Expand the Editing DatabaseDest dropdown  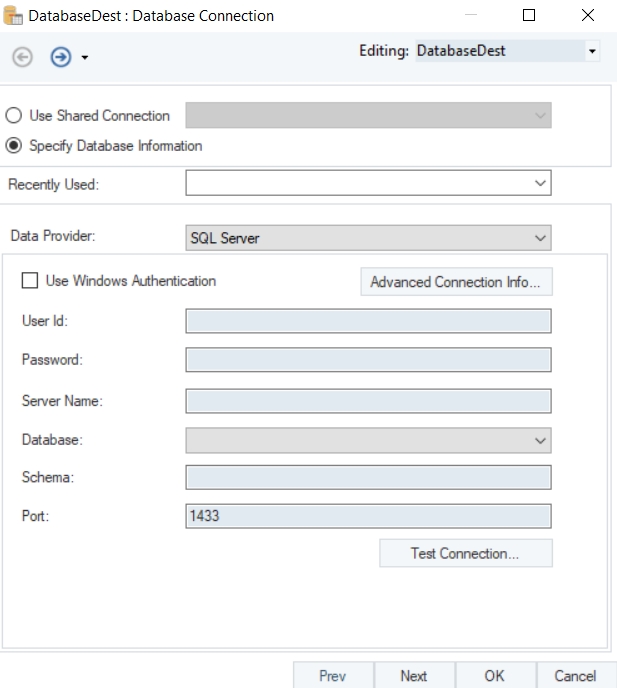[592, 51]
